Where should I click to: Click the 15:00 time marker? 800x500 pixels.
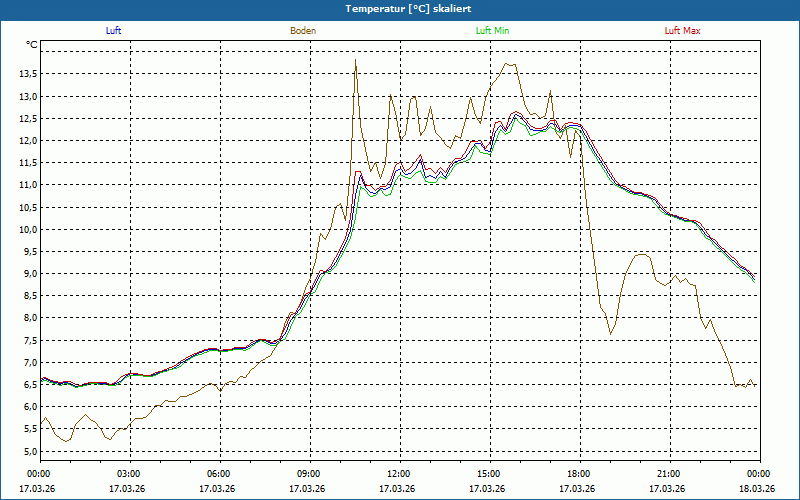click(x=489, y=474)
